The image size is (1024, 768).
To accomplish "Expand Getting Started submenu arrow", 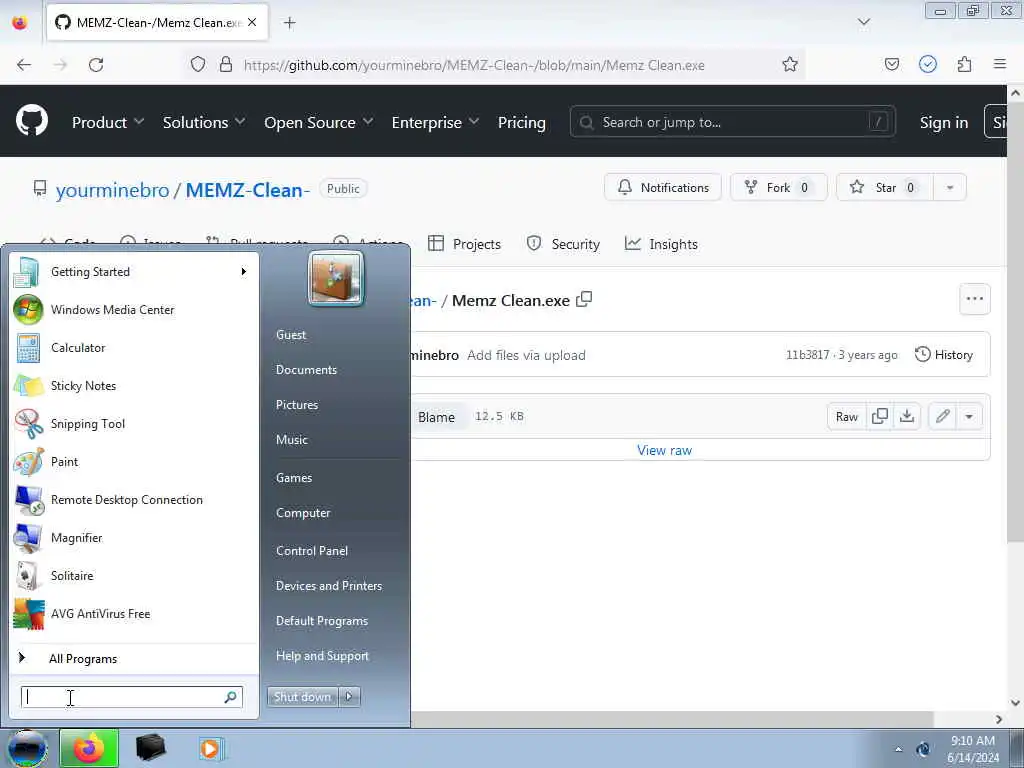I will pos(244,272).
